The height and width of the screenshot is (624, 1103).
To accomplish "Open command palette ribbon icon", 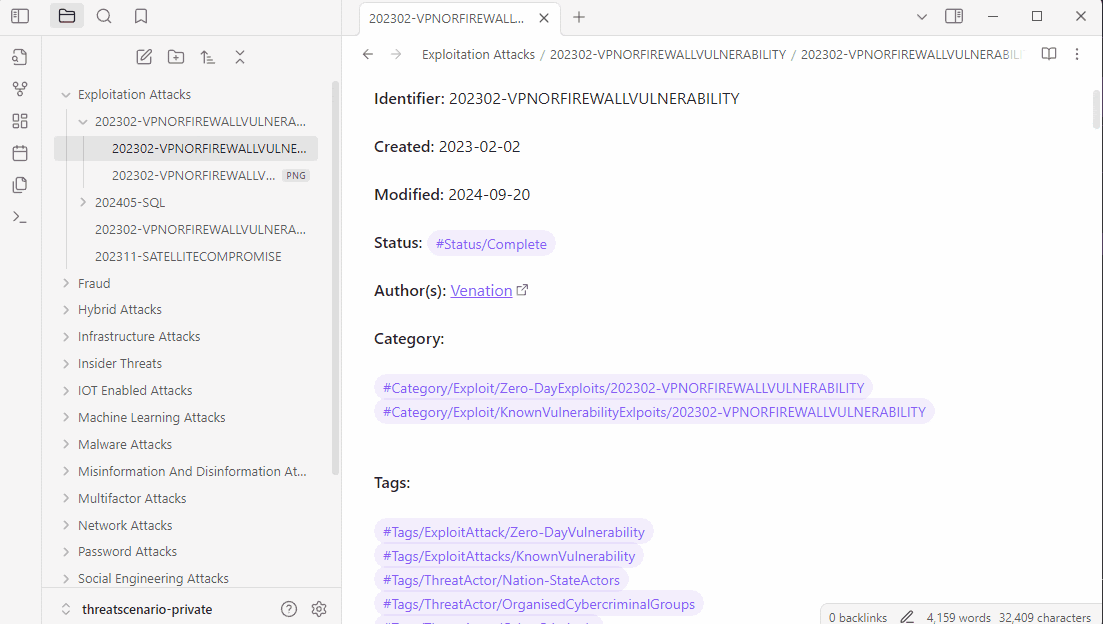I will tap(20, 217).
